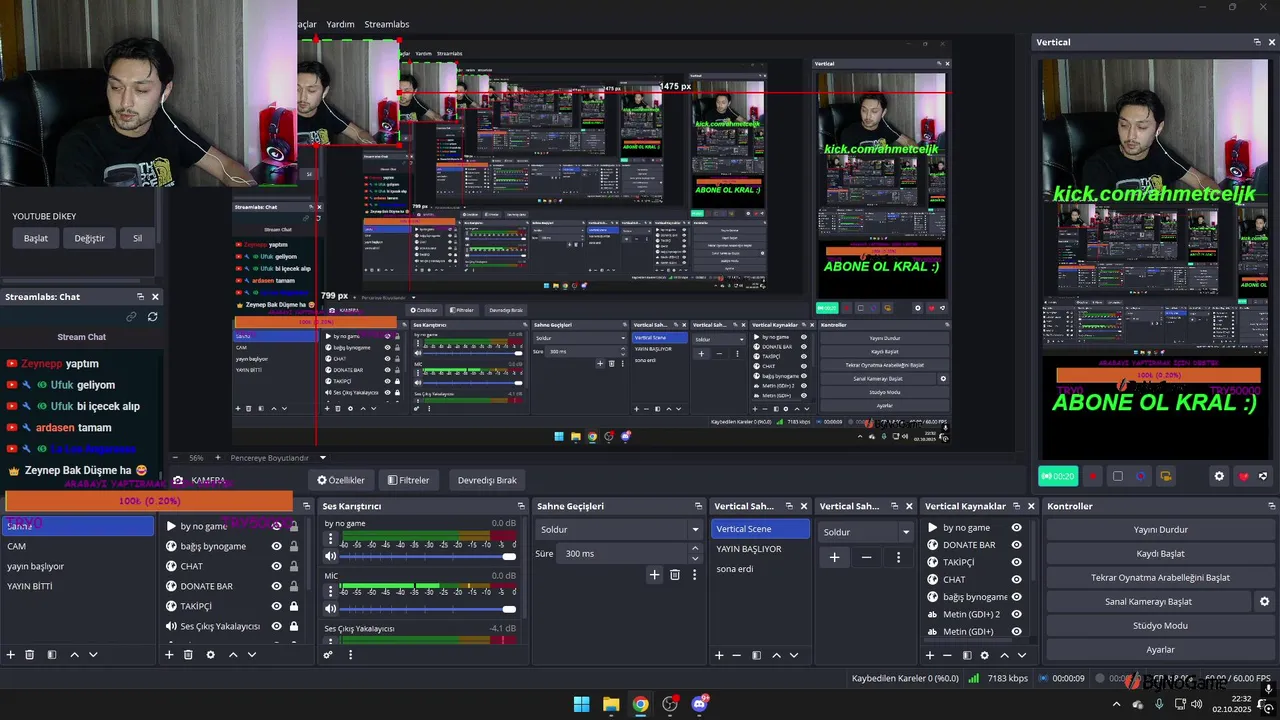Toggle lock on Ses Çıkış Yakalayıcısı source
The height and width of the screenshot is (720, 1280).
point(293,626)
